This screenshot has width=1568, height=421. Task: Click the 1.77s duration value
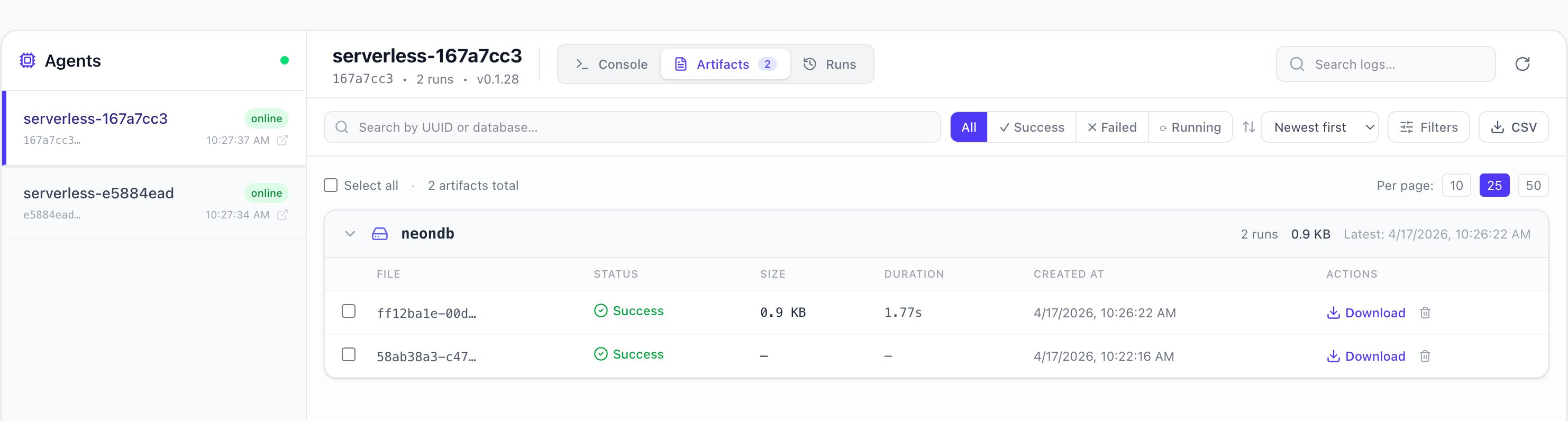pos(902,313)
